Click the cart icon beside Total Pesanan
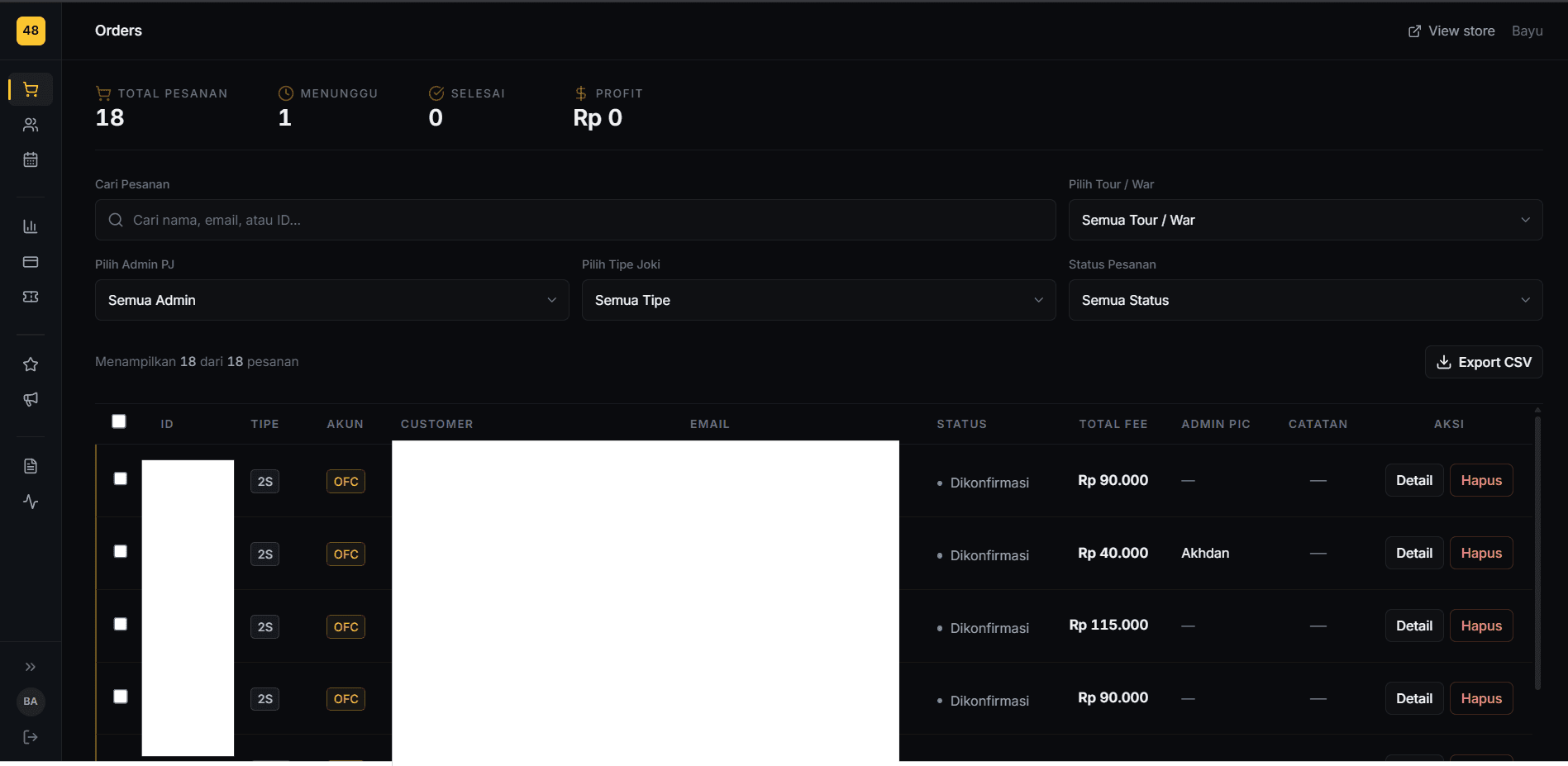This screenshot has width=1568, height=766. pos(103,93)
